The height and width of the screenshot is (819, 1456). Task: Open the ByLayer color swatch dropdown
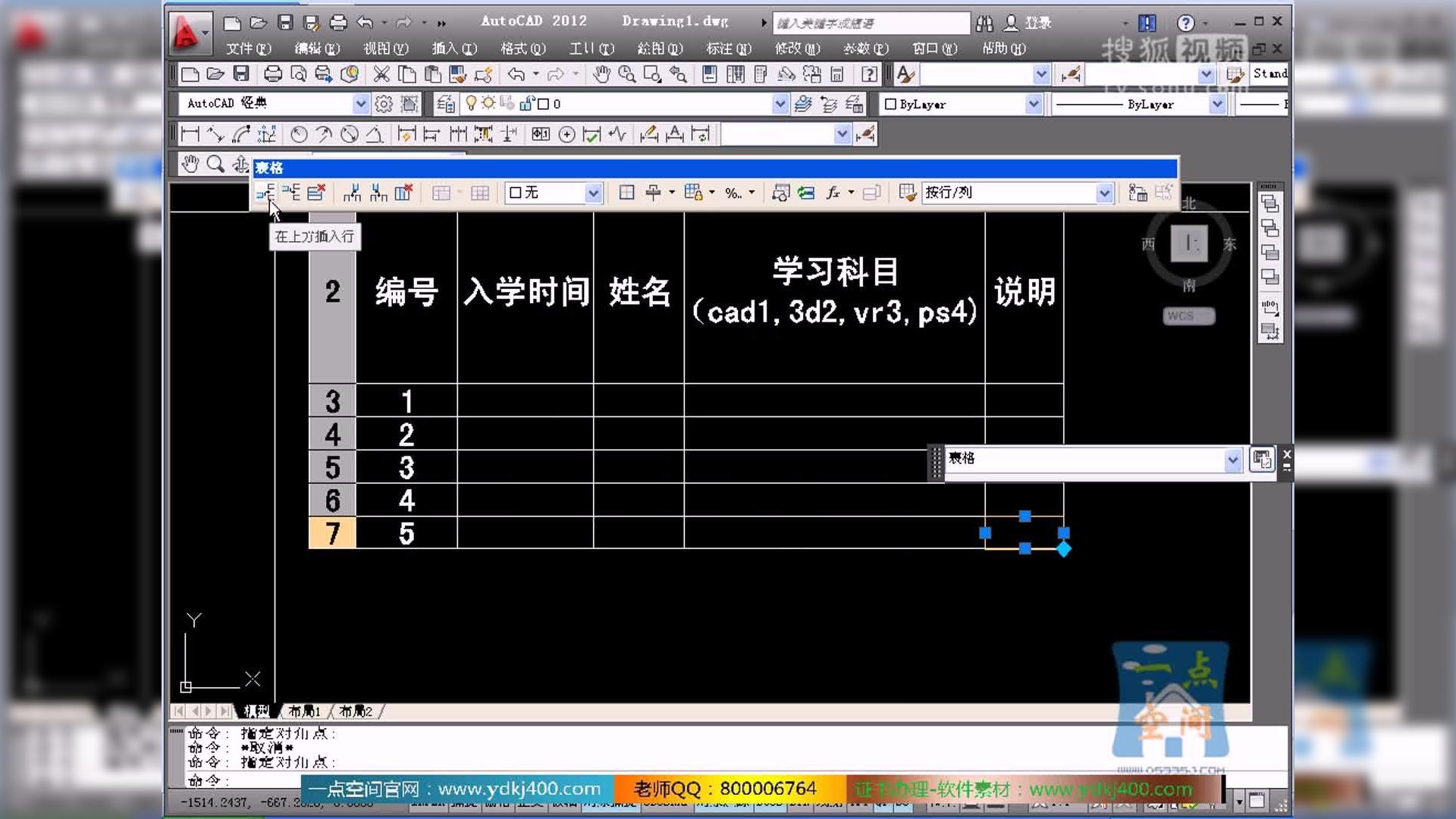[x=1034, y=103]
